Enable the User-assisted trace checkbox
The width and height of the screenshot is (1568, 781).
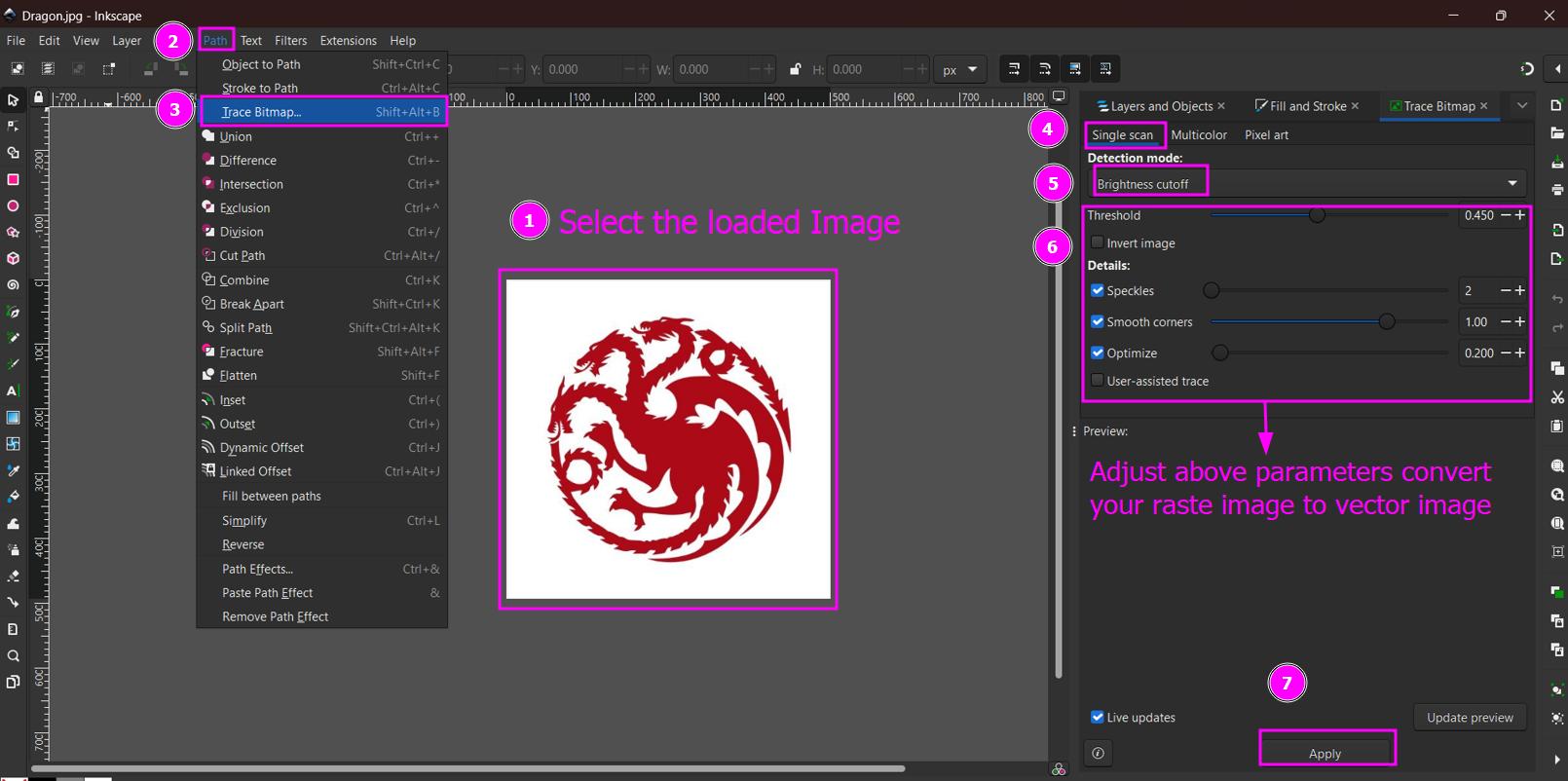pyautogui.click(x=1097, y=381)
